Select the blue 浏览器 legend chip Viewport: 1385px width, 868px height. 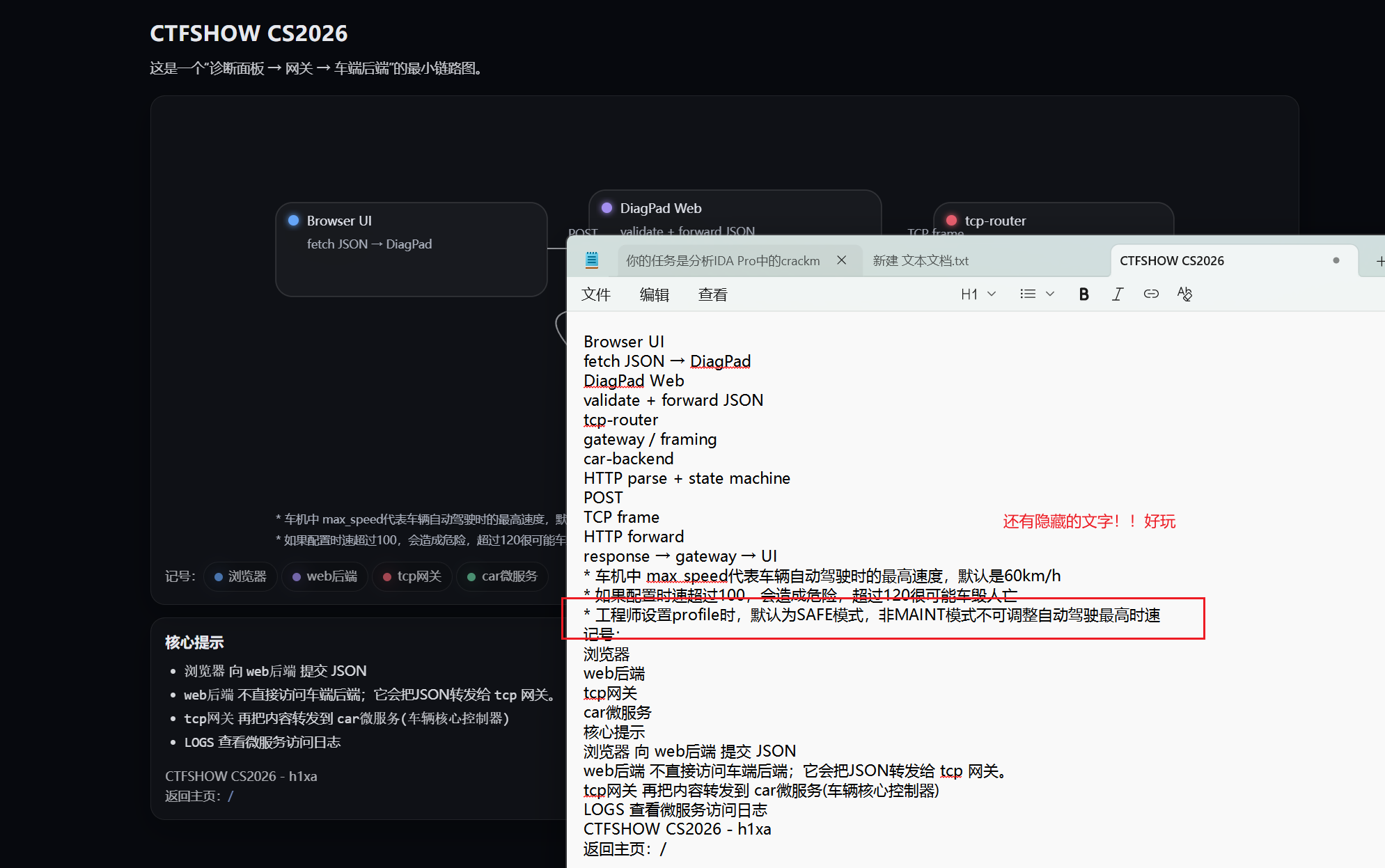pyautogui.click(x=240, y=576)
